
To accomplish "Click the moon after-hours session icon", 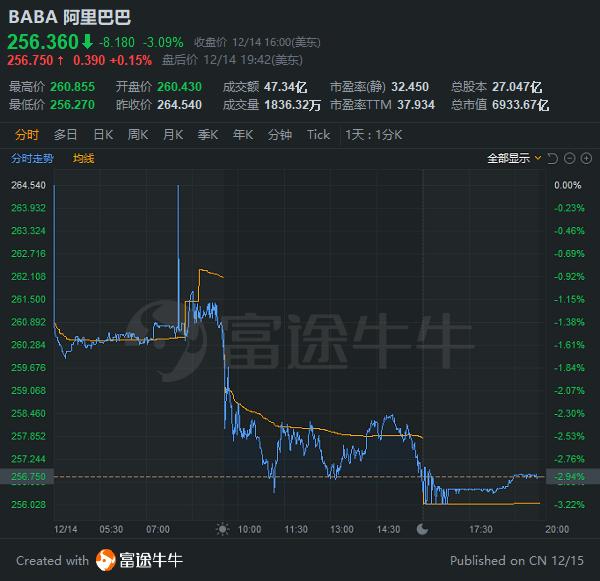I will point(423,529).
